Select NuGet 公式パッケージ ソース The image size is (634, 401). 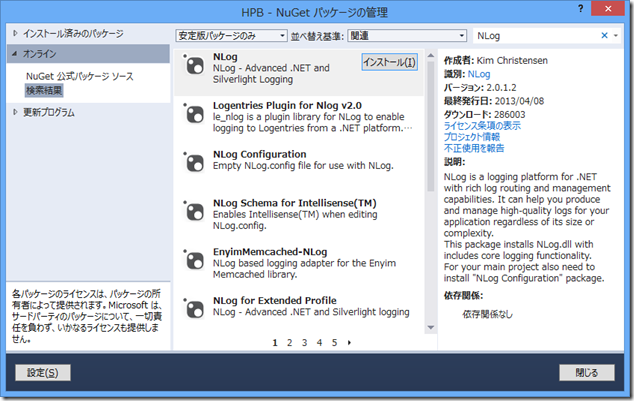pos(80,76)
